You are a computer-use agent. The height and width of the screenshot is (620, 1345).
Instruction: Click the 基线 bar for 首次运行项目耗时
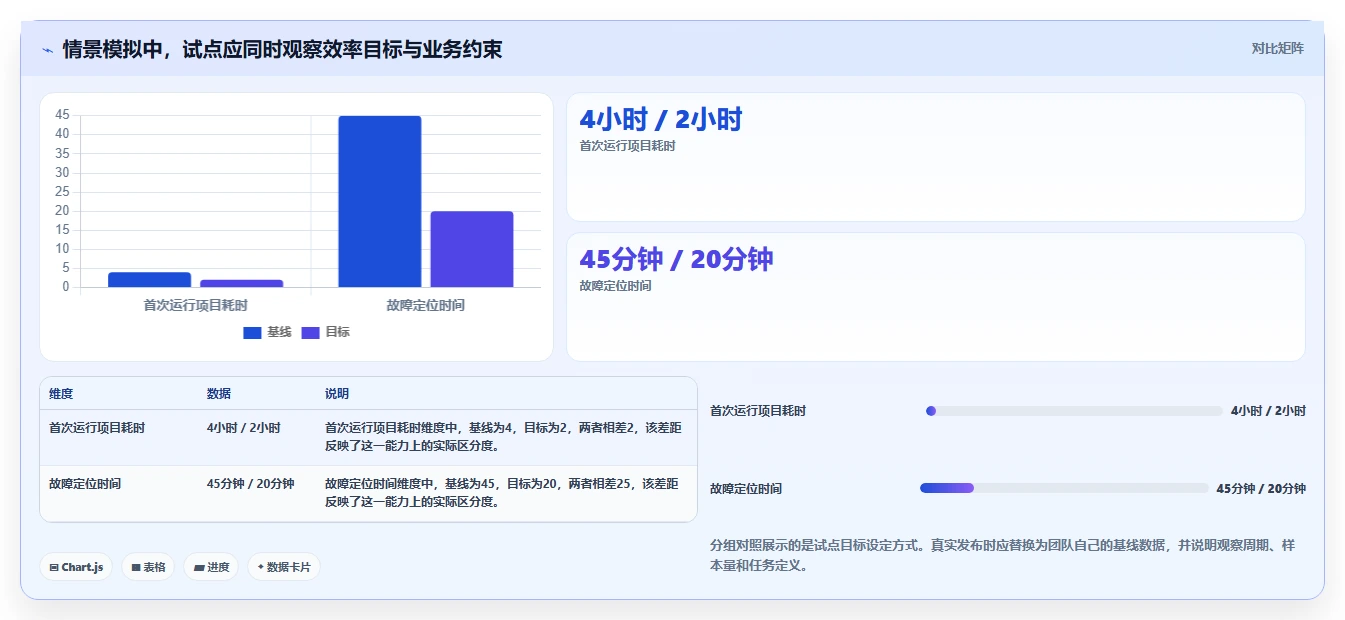click(149, 280)
